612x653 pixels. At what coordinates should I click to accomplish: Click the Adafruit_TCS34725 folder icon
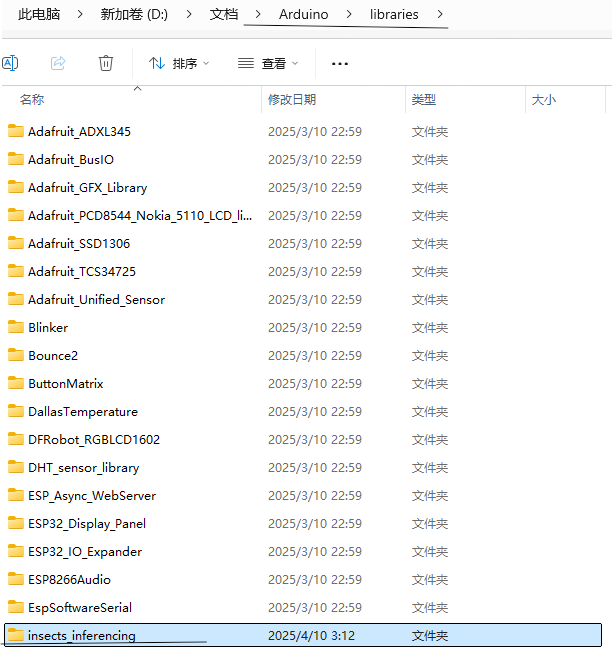click(16, 271)
